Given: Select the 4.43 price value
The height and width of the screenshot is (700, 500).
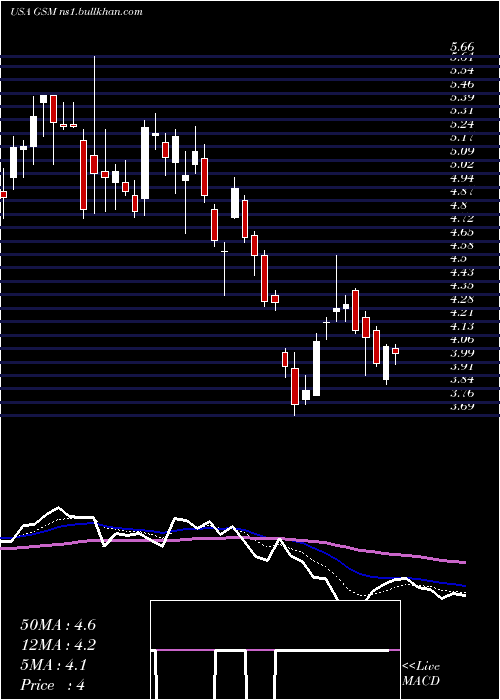Looking at the screenshot, I should pos(462,272).
